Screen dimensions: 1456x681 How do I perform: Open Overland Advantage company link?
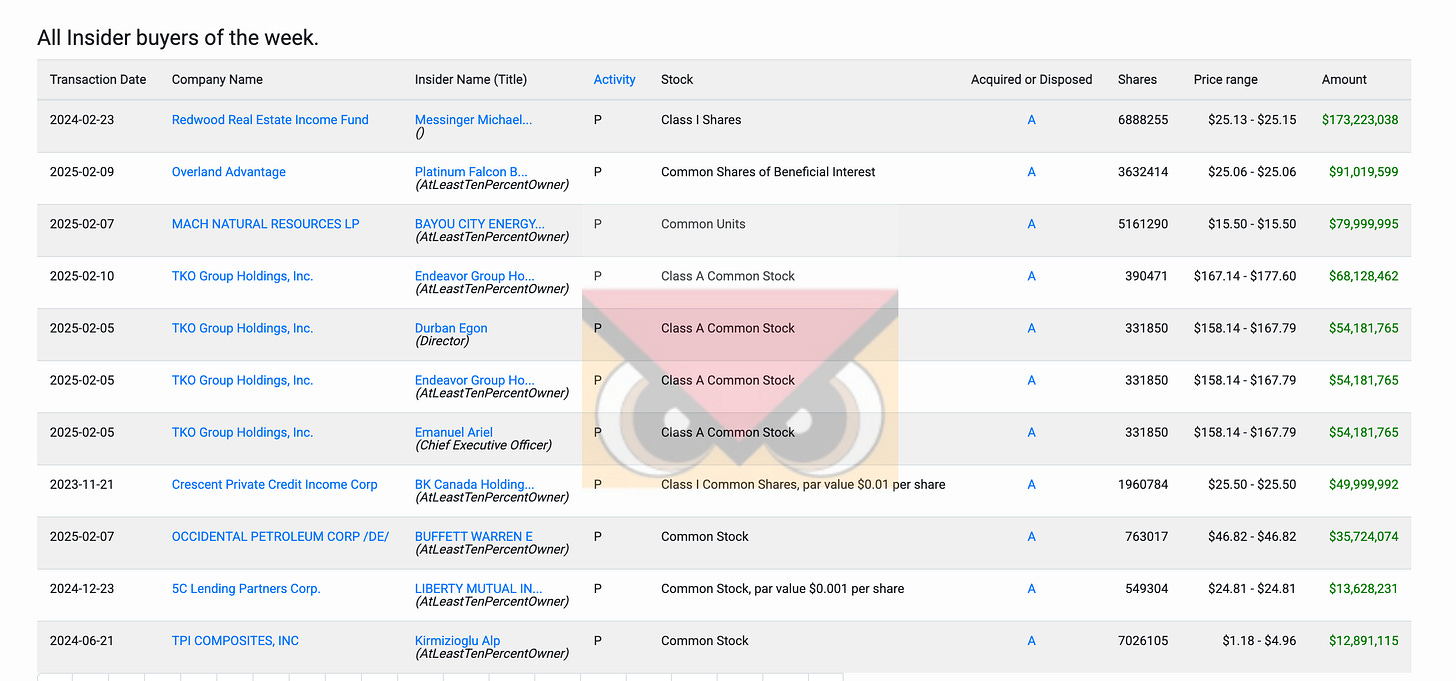[x=229, y=171]
